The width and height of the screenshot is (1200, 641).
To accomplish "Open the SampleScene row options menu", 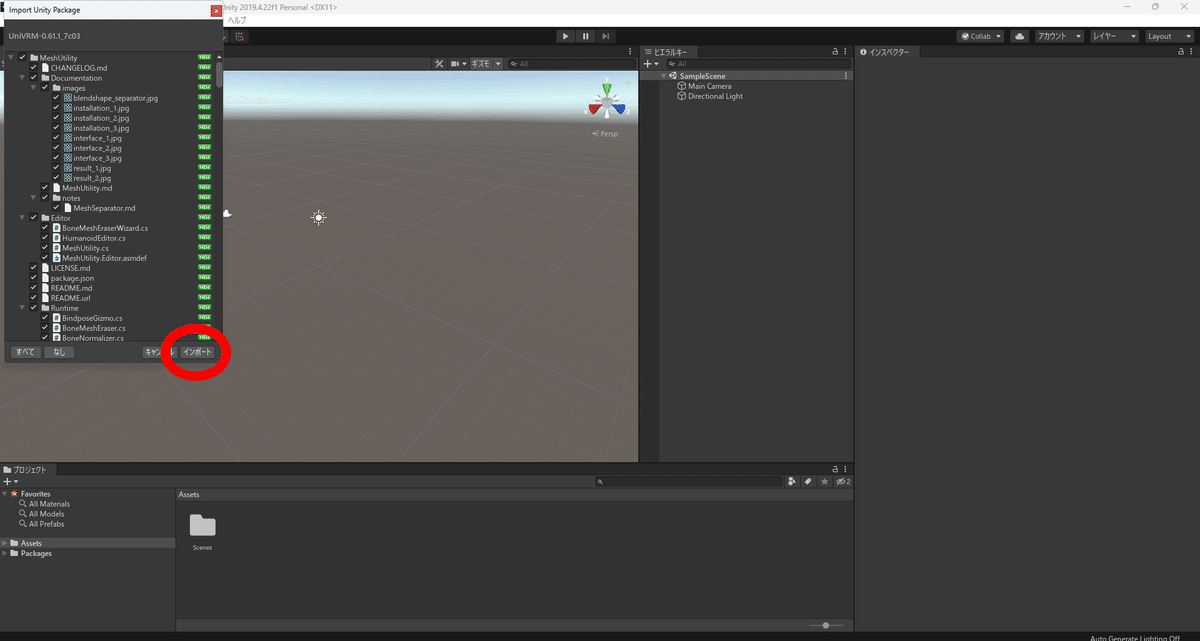I will tap(846, 76).
